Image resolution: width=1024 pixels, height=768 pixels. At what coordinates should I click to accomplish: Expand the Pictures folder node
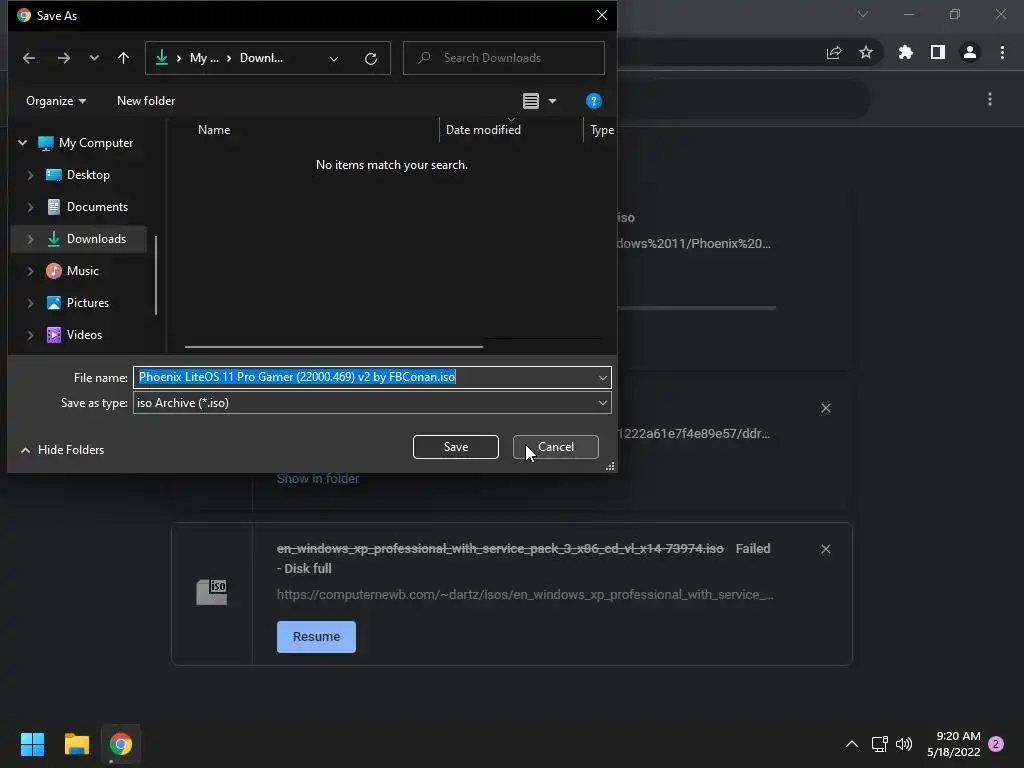30,303
